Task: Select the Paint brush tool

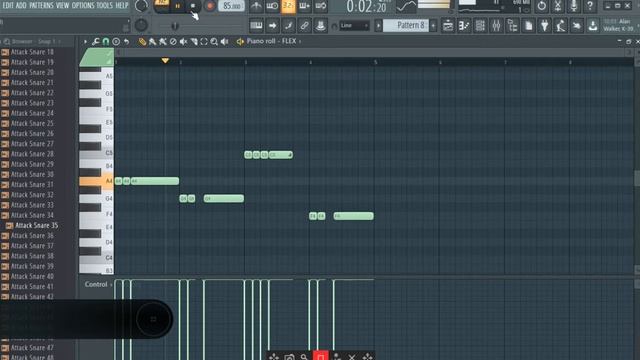Action: coord(152,41)
